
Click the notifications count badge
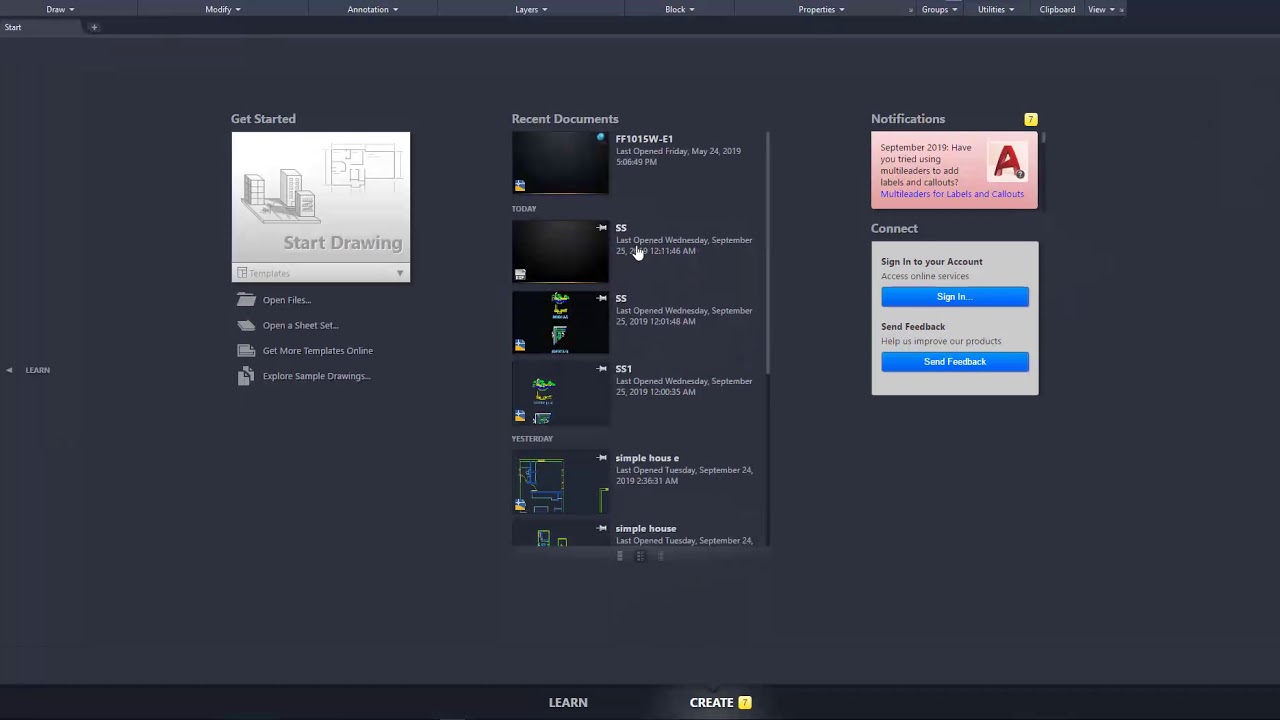(1031, 119)
